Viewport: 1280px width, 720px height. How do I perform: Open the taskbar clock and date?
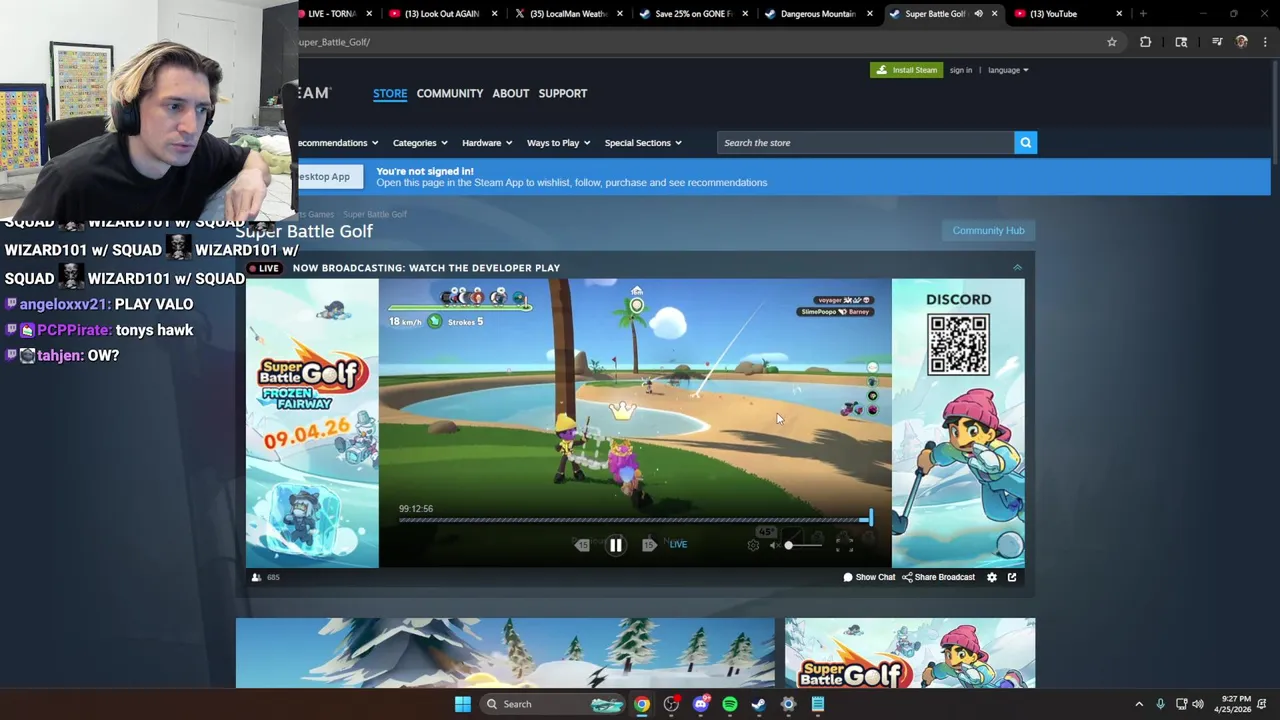1233,704
